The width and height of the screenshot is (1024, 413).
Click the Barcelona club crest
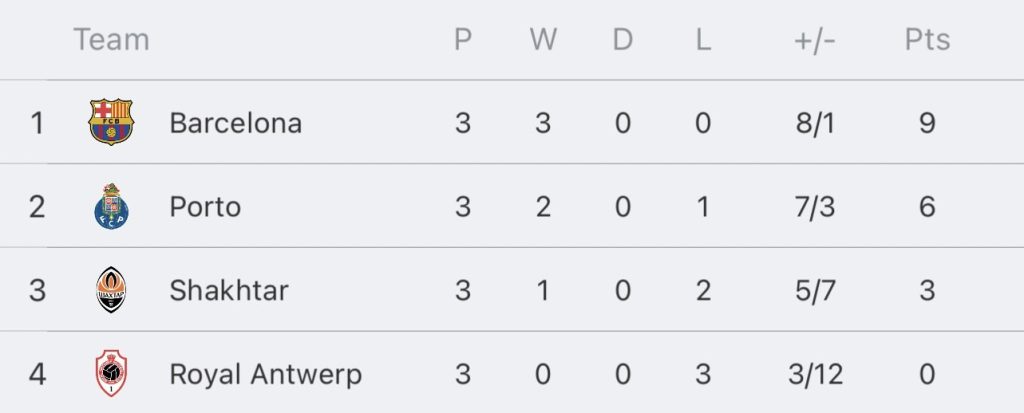(111, 123)
